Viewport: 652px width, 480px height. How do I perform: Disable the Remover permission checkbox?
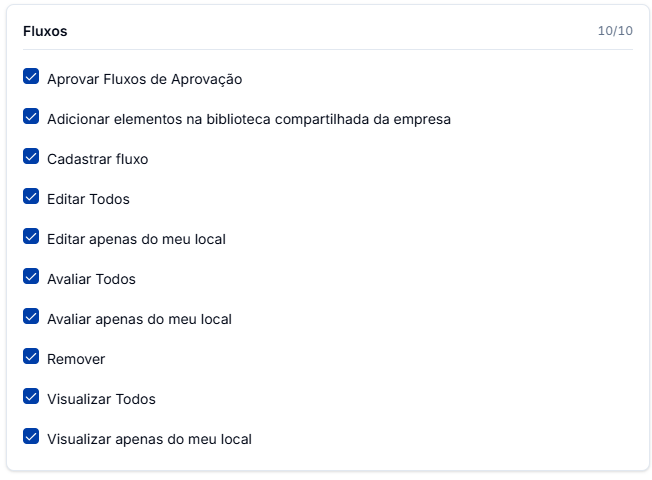pos(31,356)
